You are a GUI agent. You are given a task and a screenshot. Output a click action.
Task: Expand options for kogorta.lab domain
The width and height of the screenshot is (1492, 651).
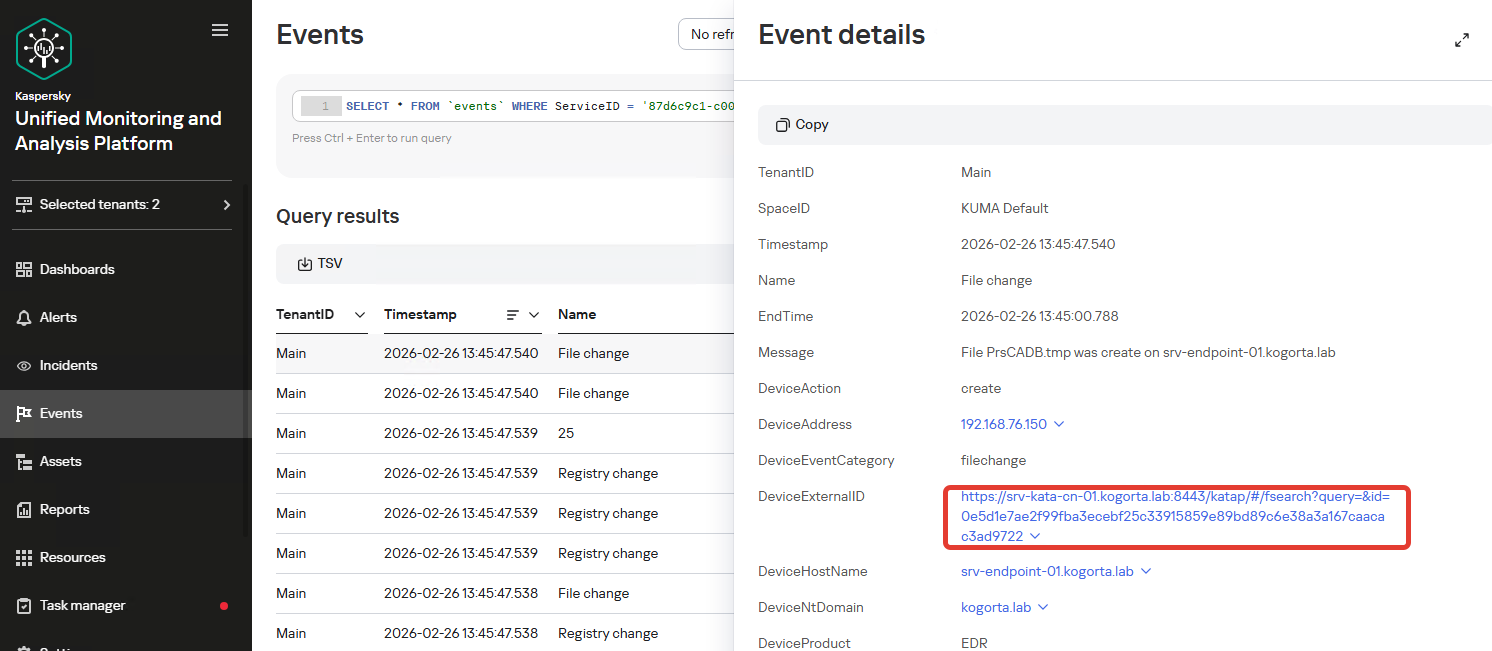[x=1043, y=607]
